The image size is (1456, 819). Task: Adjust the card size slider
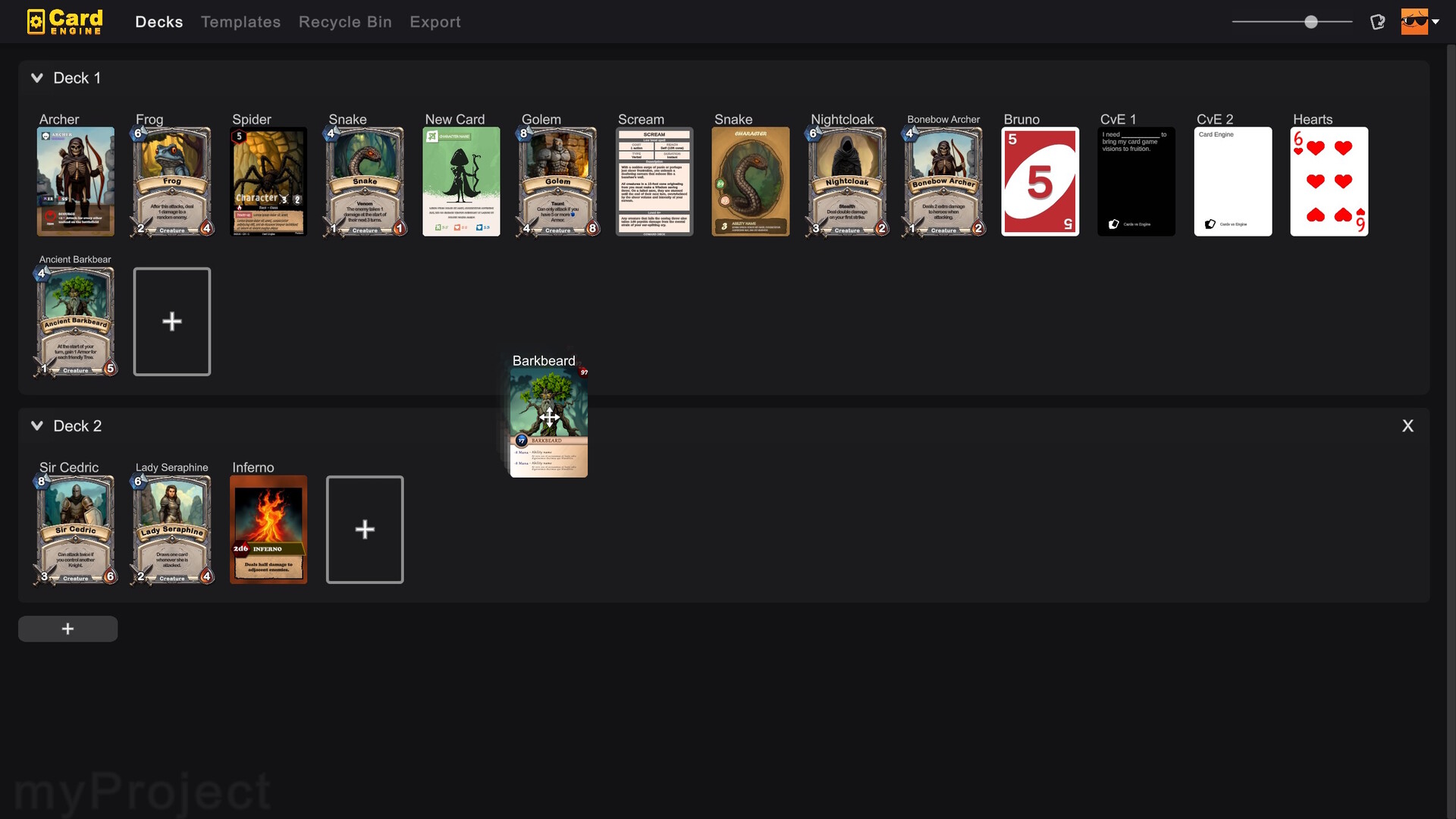point(1311,21)
